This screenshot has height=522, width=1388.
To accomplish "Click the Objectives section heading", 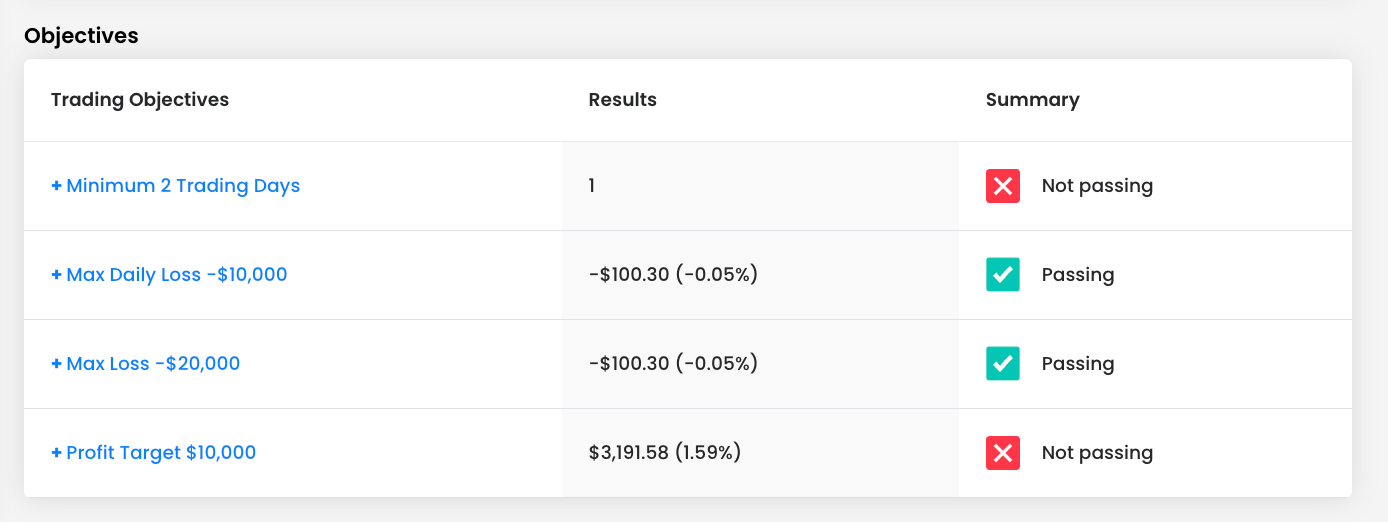I will coord(81,36).
